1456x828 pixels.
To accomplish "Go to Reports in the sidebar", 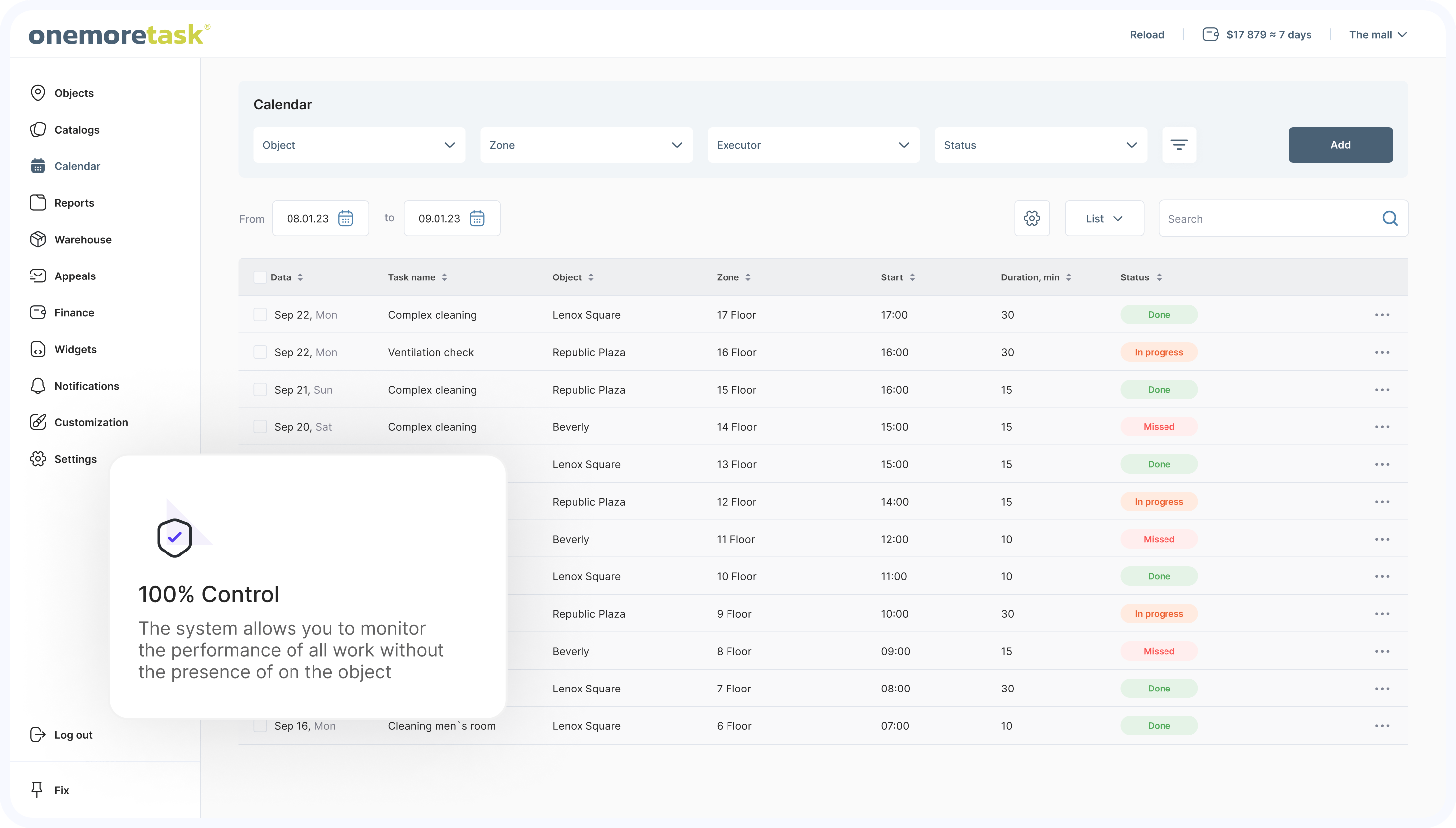I will coord(74,203).
